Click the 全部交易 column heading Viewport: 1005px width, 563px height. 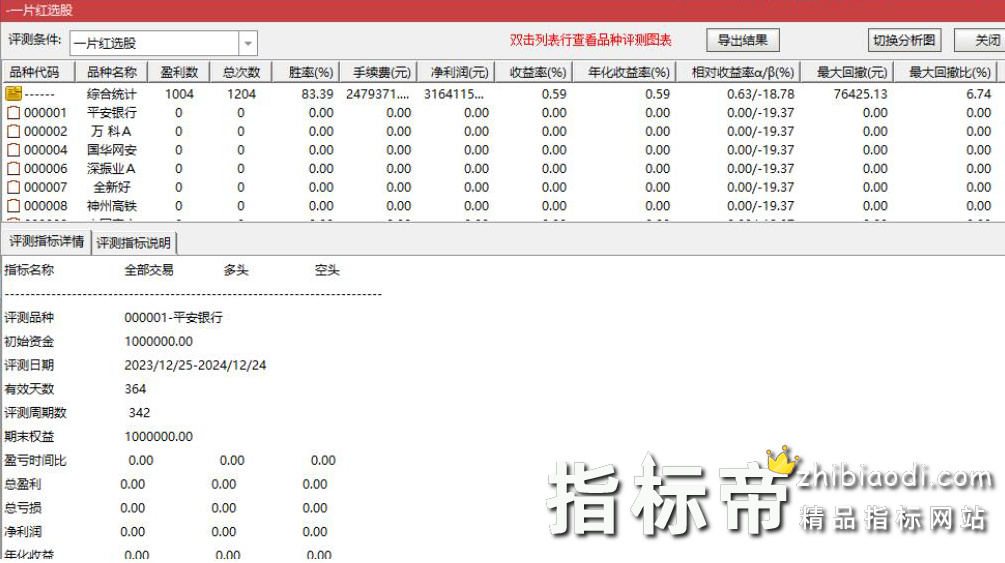click(x=149, y=270)
